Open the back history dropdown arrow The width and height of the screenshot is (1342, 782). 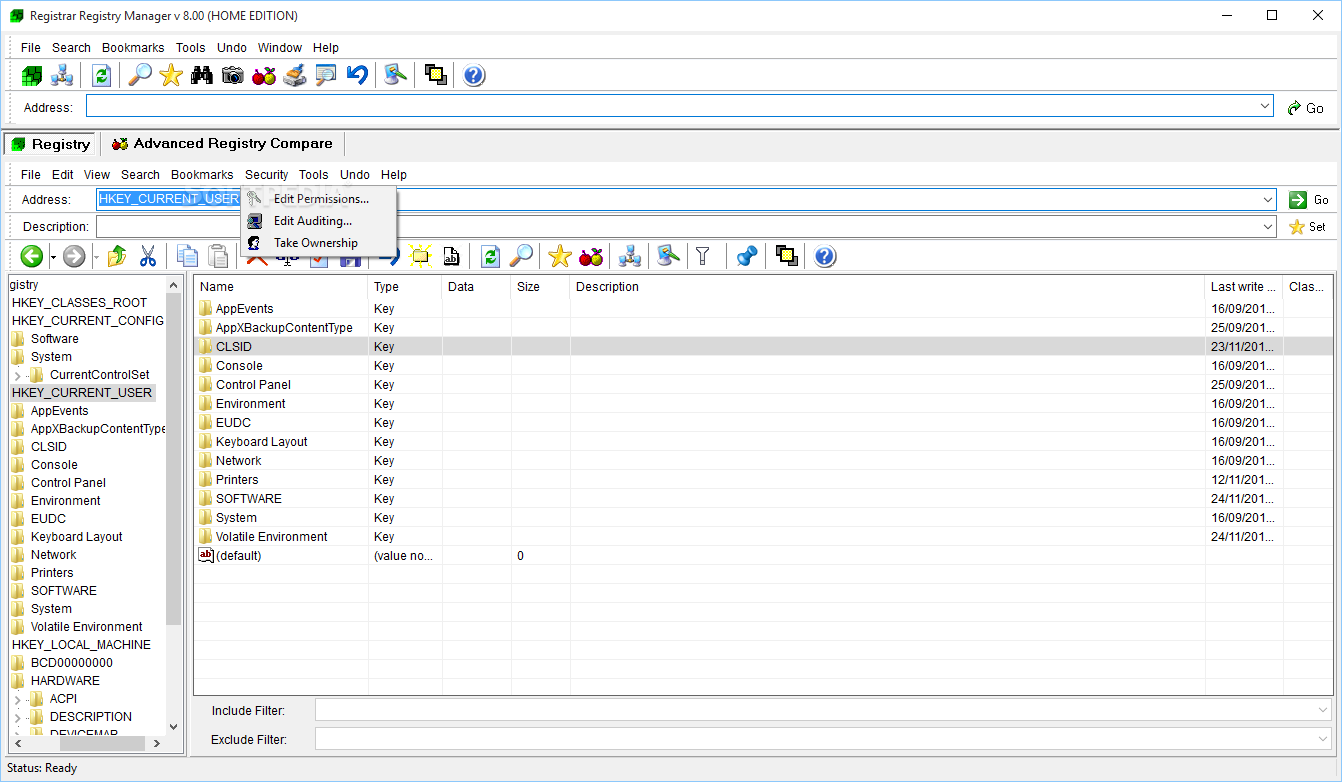pyautogui.click(x=53, y=257)
